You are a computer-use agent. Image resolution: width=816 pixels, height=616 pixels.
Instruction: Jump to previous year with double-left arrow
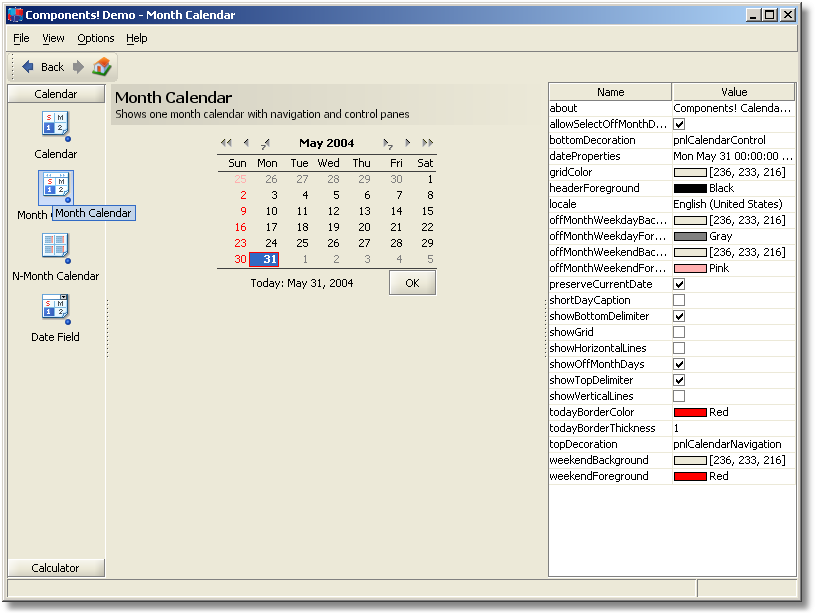click(226, 143)
